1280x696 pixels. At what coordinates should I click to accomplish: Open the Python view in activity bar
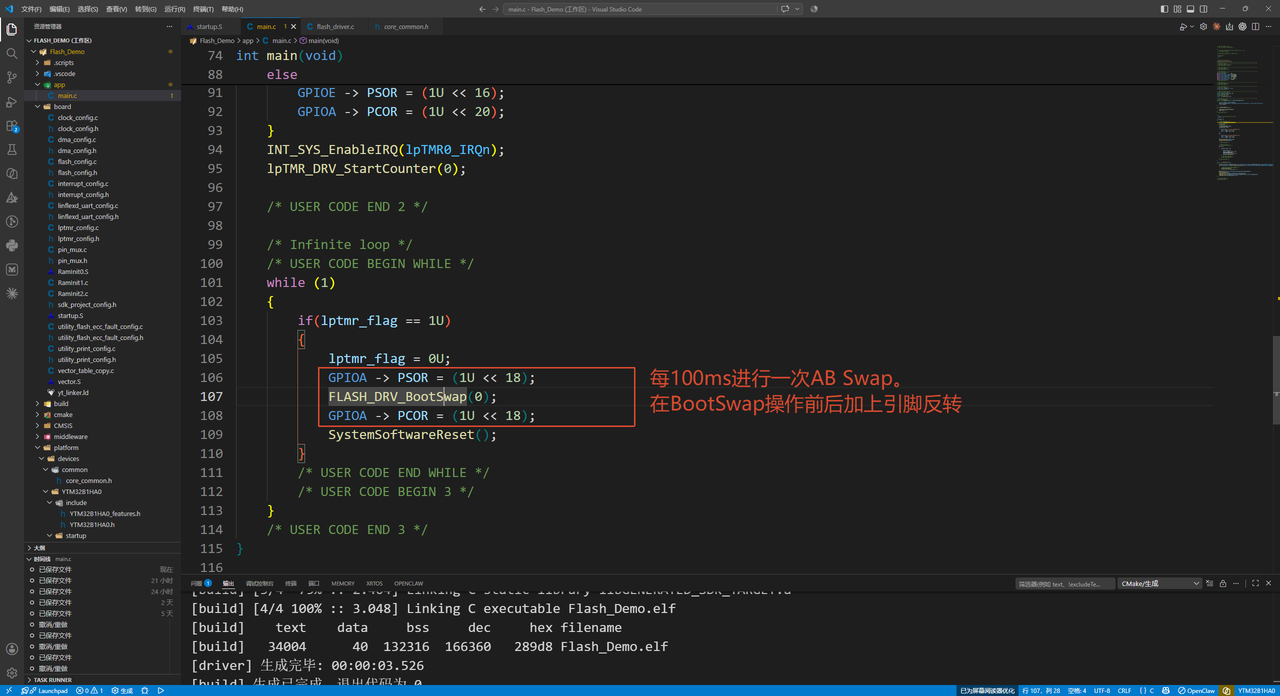click(x=12, y=245)
